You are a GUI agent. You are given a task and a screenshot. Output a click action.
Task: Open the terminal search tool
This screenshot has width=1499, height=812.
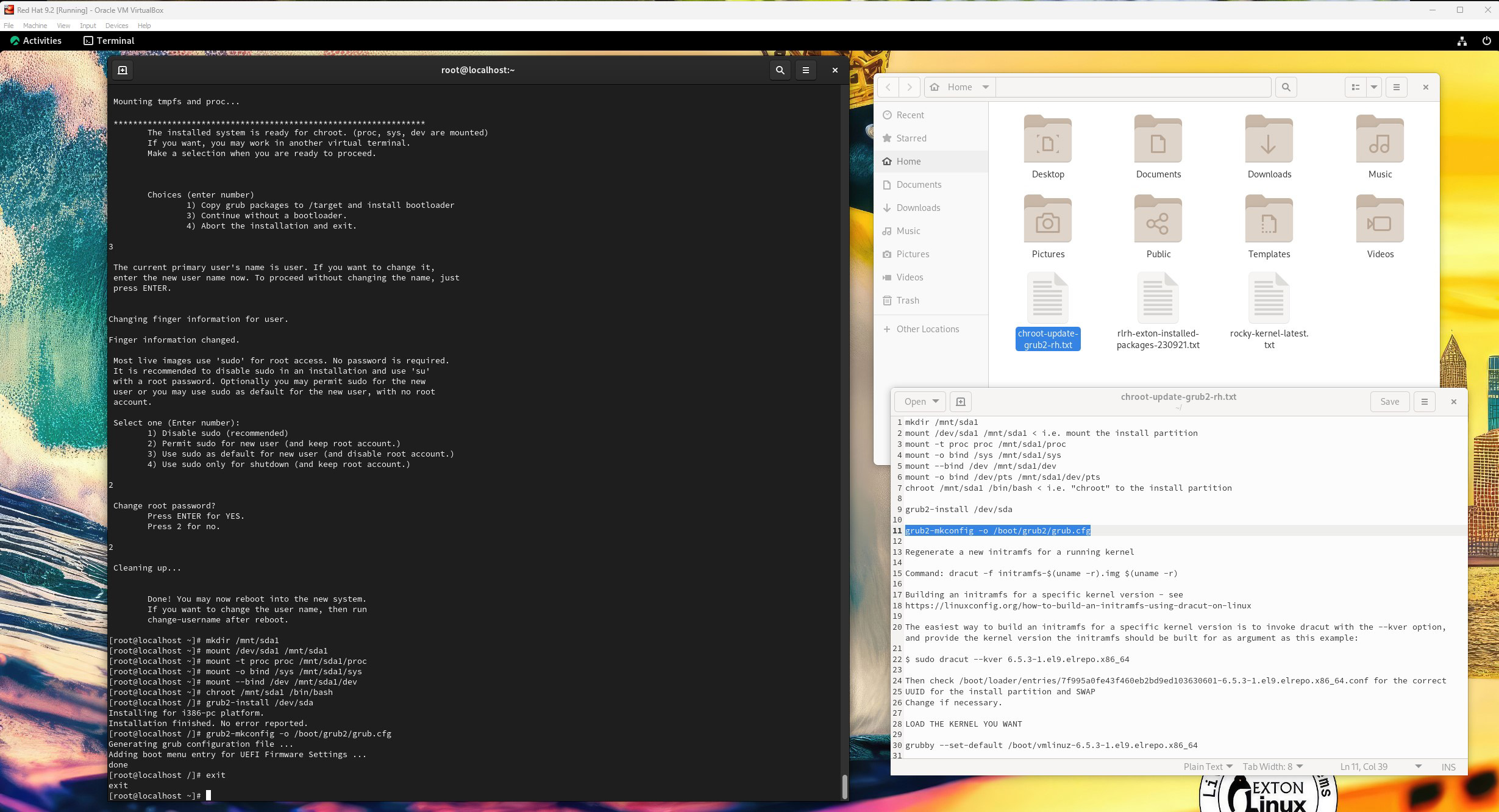pos(780,70)
